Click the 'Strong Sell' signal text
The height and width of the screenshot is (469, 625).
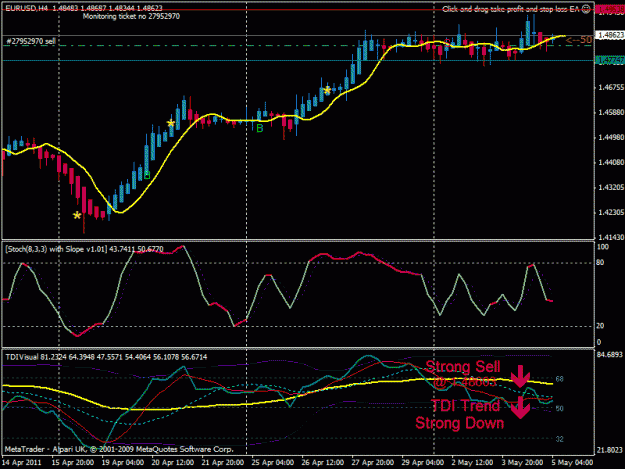[x=463, y=367]
